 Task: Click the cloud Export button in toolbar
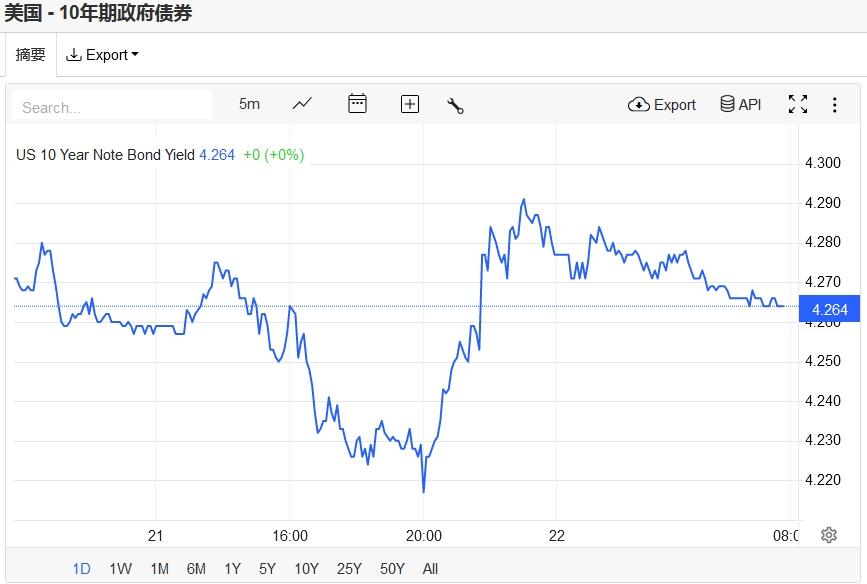(x=662, y=104)
